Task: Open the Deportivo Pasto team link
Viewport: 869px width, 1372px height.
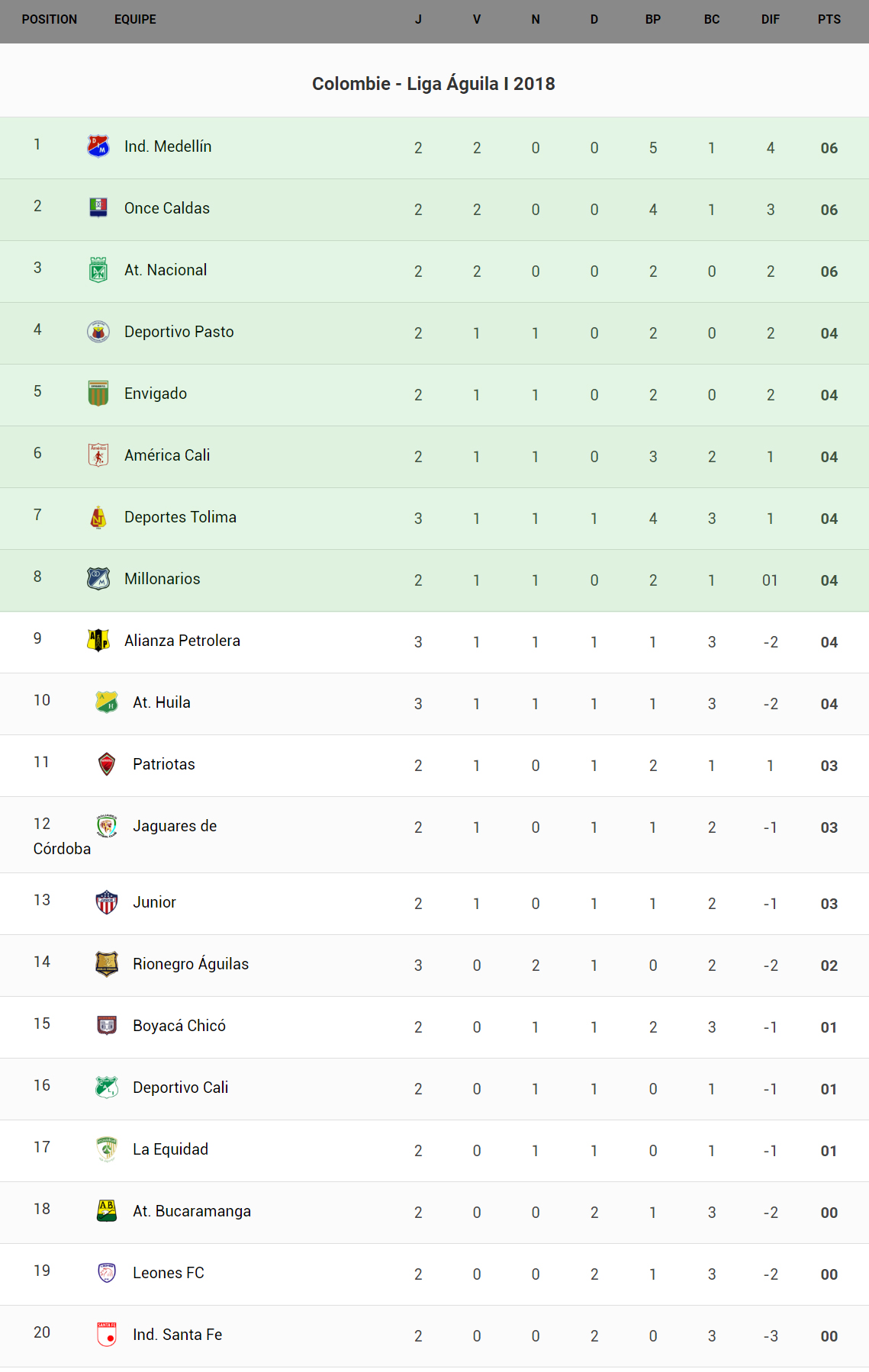Action: pyautogui.click(x=179, y=332)
